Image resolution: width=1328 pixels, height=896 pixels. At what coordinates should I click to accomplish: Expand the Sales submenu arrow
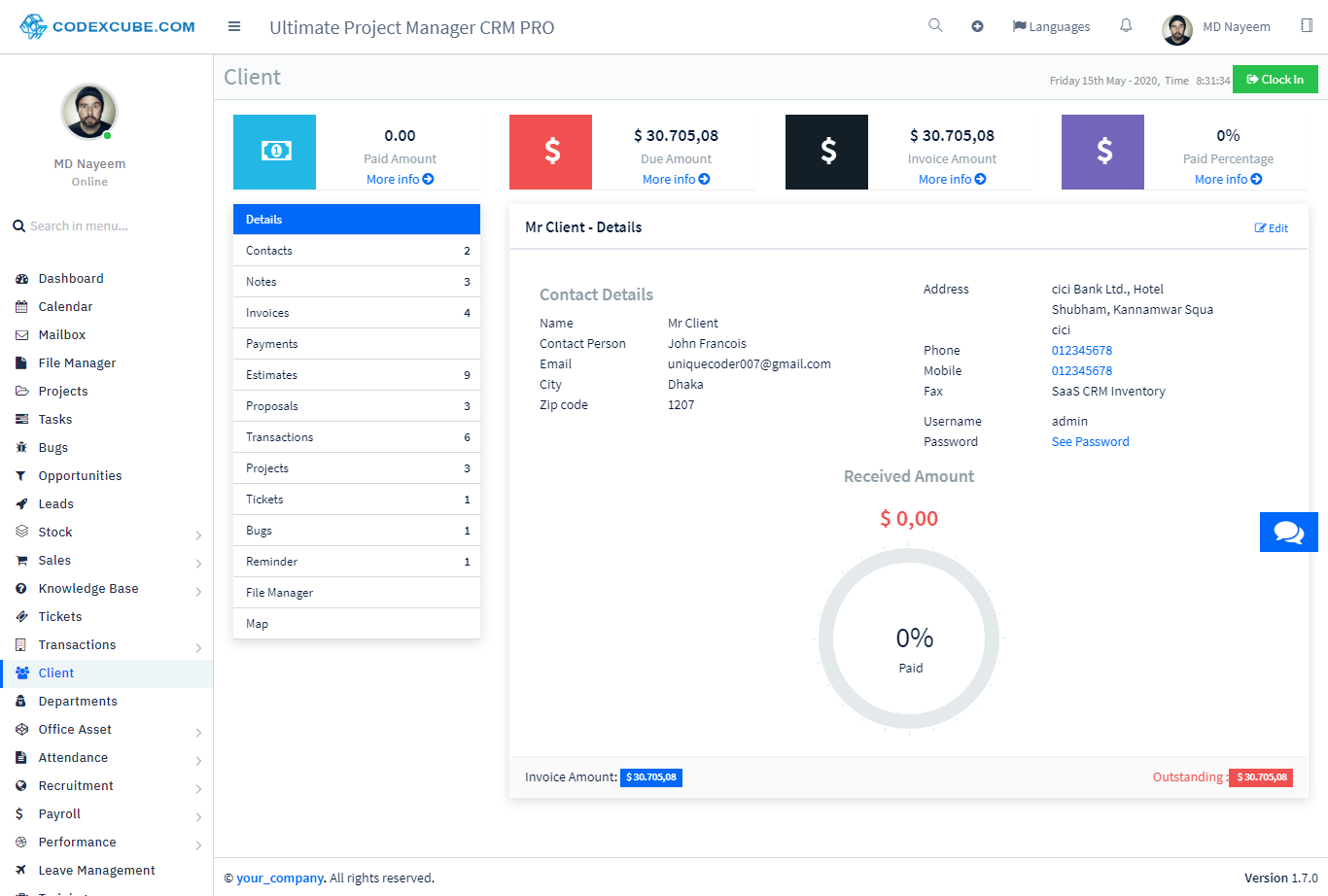198,564
